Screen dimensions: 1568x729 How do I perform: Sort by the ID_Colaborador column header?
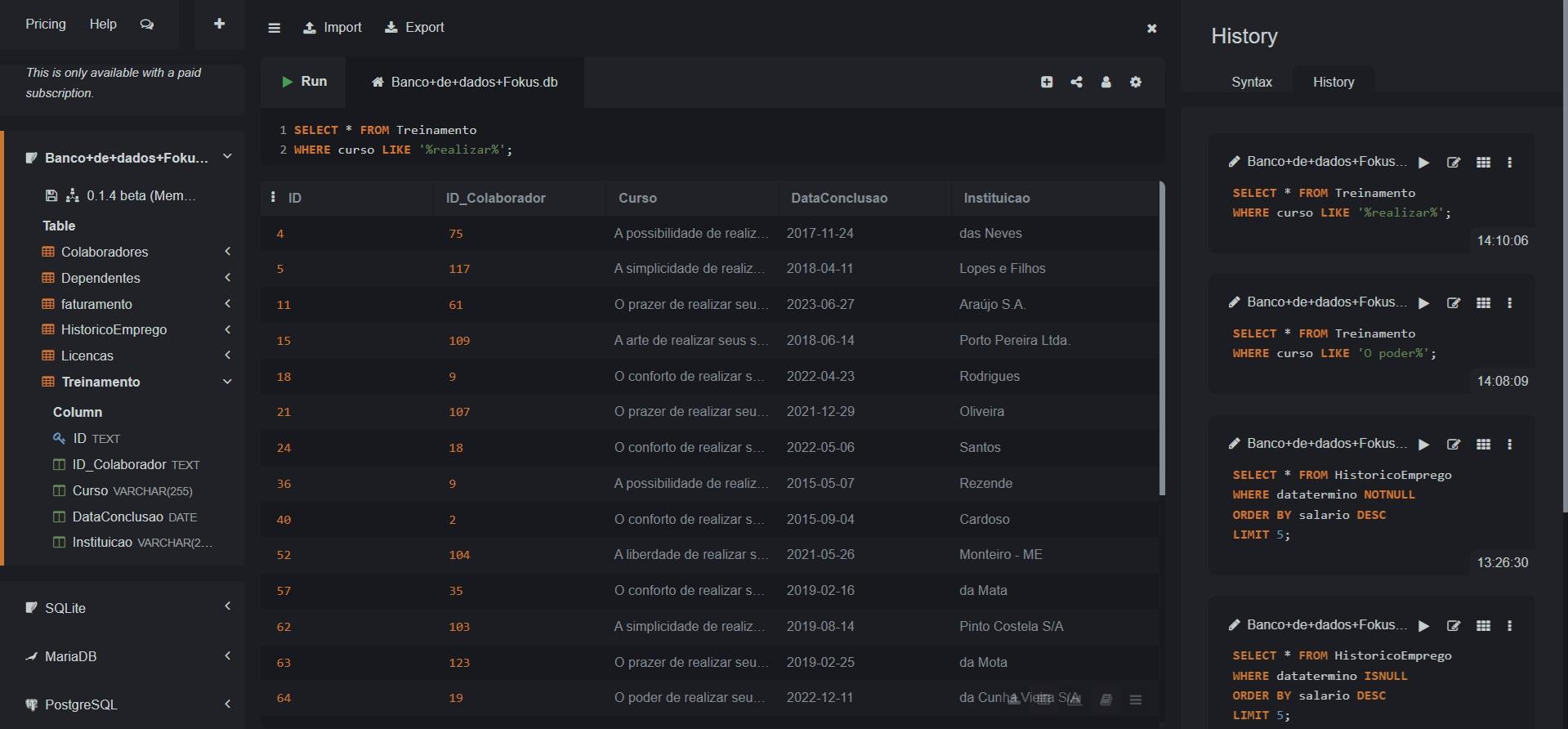click(x=496, y=198)
